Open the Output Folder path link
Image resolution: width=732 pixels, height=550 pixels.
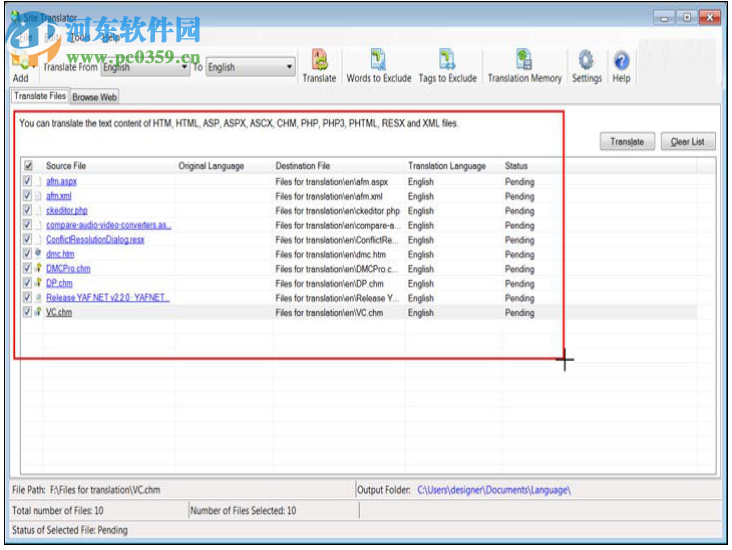click(494, 490)
